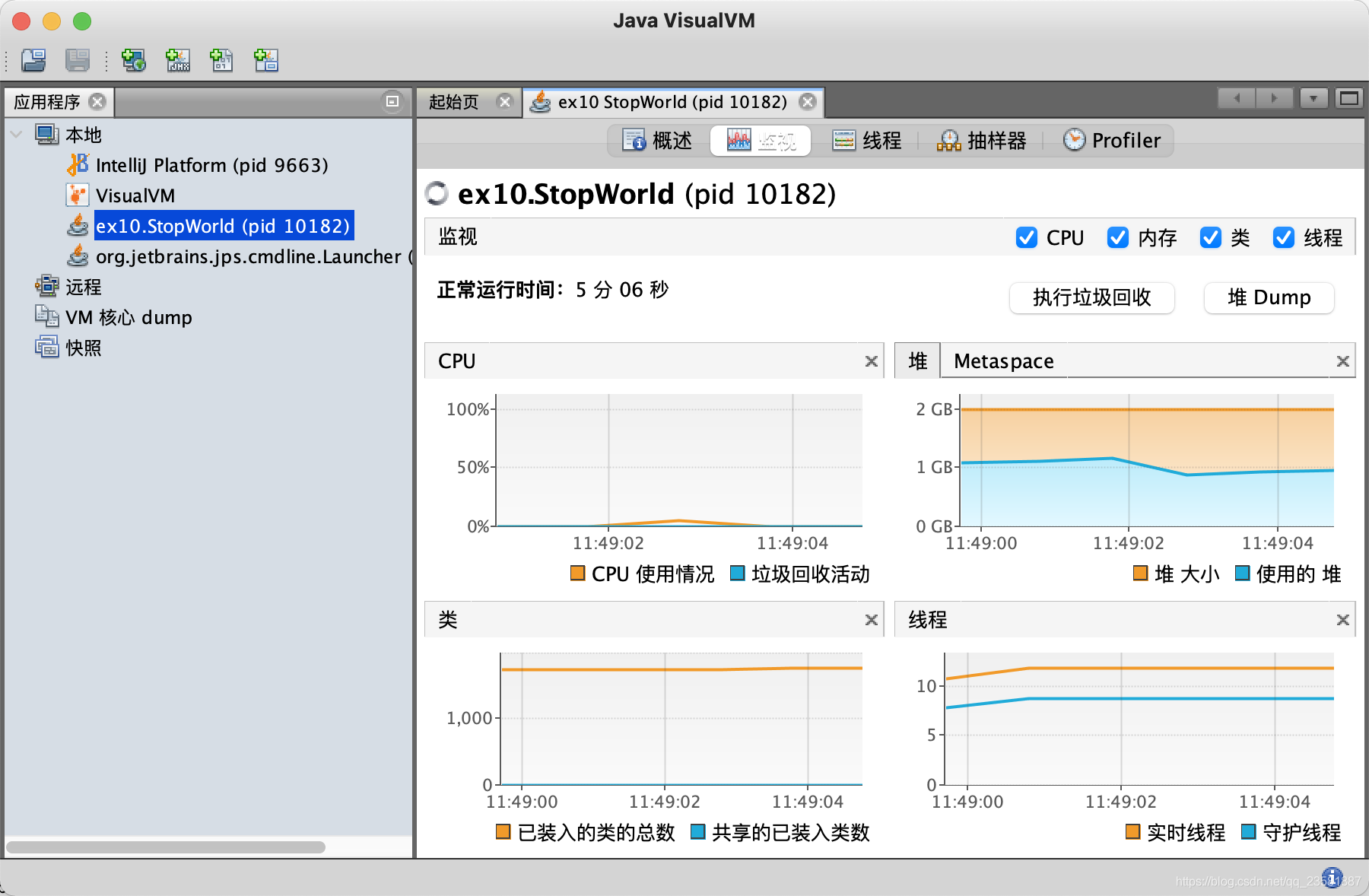The image size is (1369, 896).
Task: Collapse the 本地 tree node
Action: click(16, 135)
